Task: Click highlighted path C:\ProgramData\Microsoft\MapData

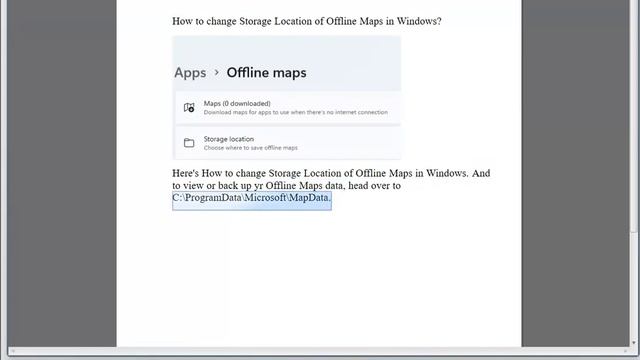Action: point(252,198)
